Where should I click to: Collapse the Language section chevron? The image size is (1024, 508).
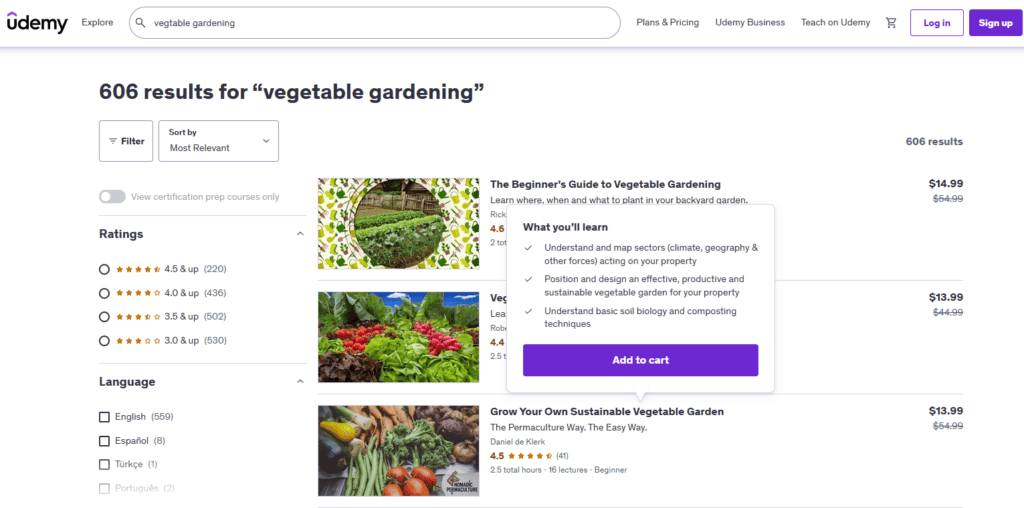click(x=300, y=382)
